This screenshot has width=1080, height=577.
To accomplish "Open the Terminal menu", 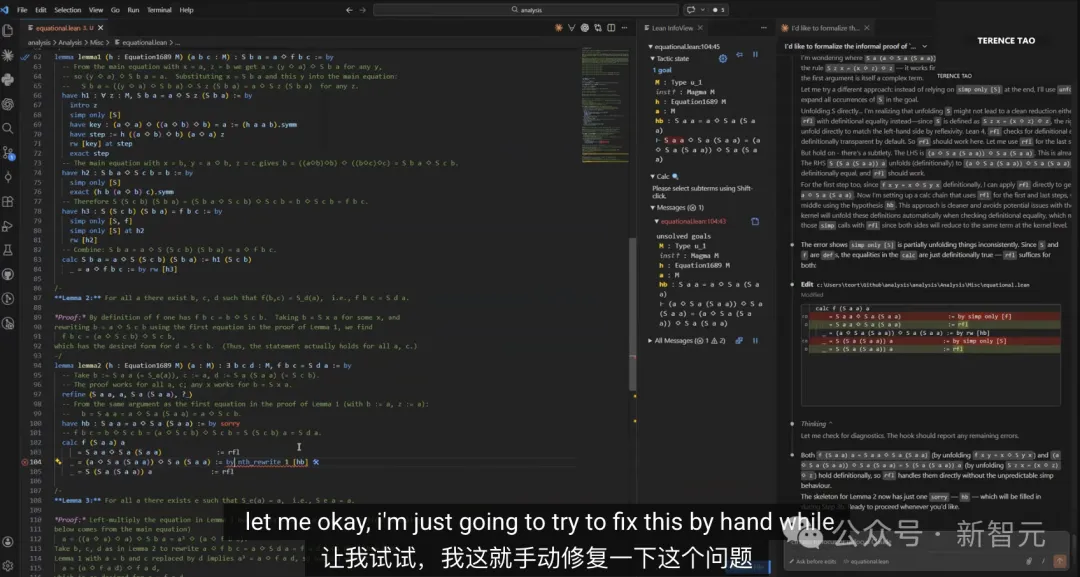I will [x=159, y=9].
